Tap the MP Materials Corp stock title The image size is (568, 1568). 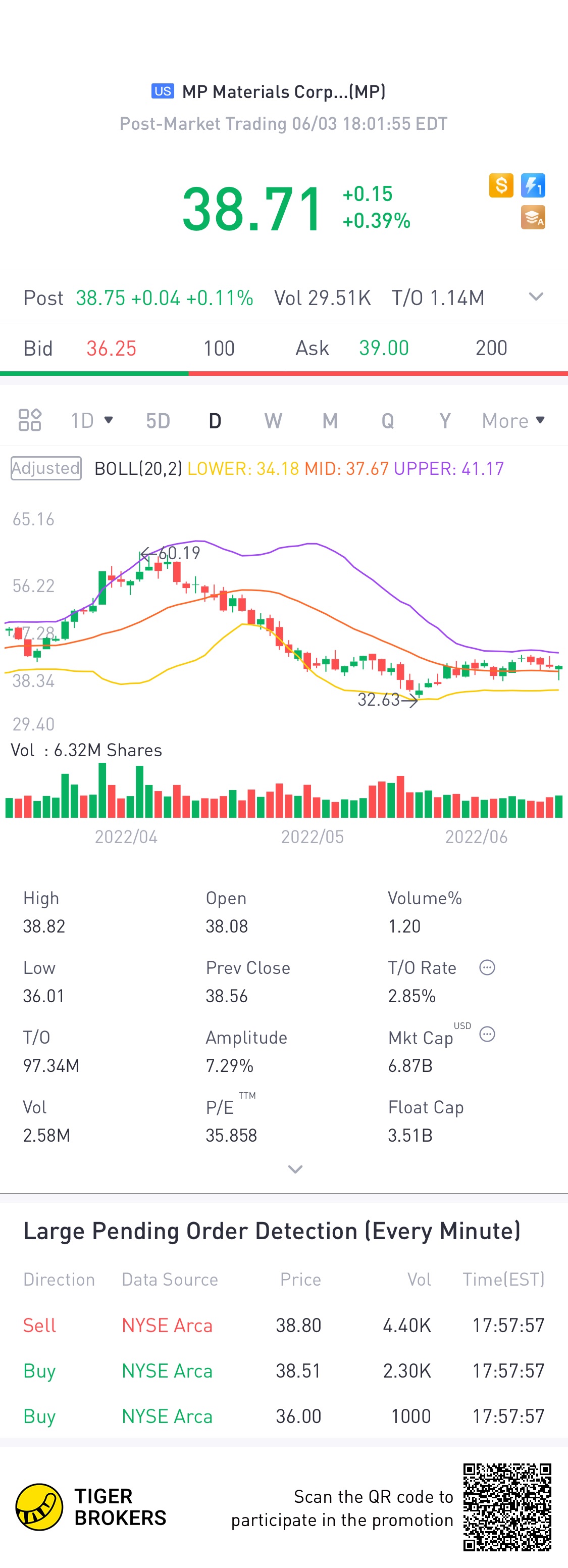pos(284,91)
